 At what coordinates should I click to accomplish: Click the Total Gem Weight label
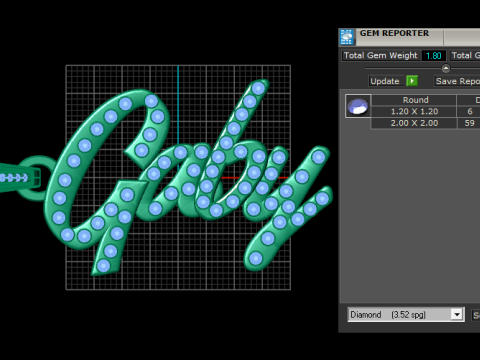tap(380, 55)
